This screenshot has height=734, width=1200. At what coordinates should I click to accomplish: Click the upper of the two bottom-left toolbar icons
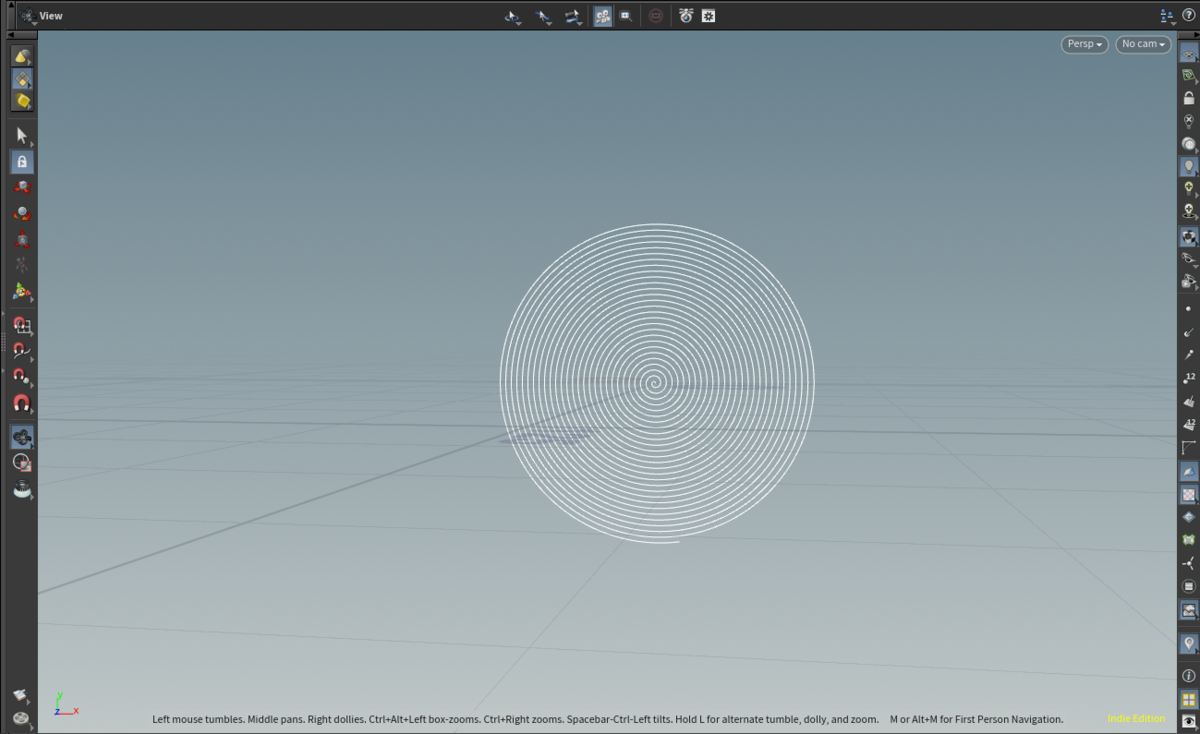pos(21,695)
